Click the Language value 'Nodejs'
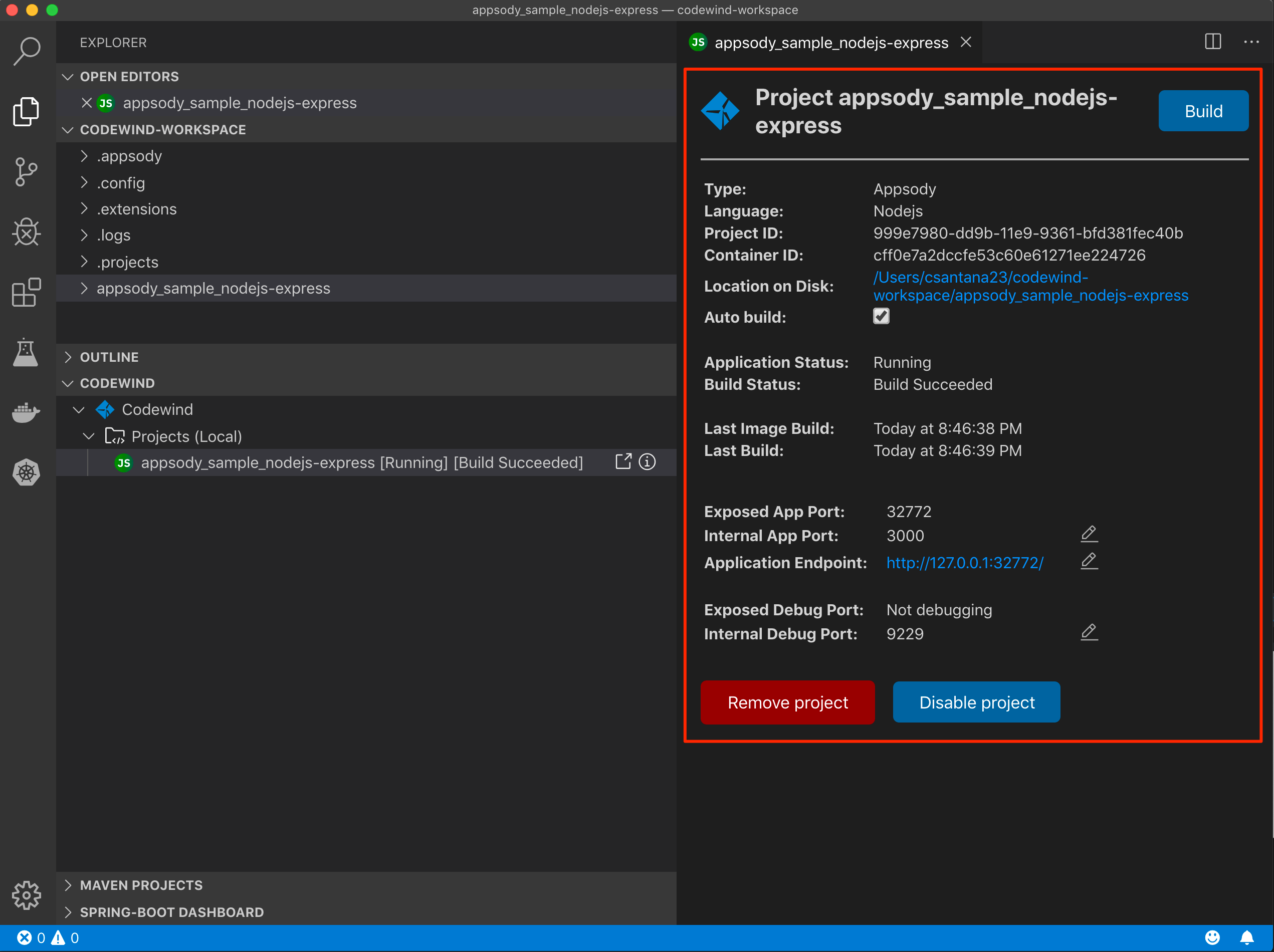 898,211
